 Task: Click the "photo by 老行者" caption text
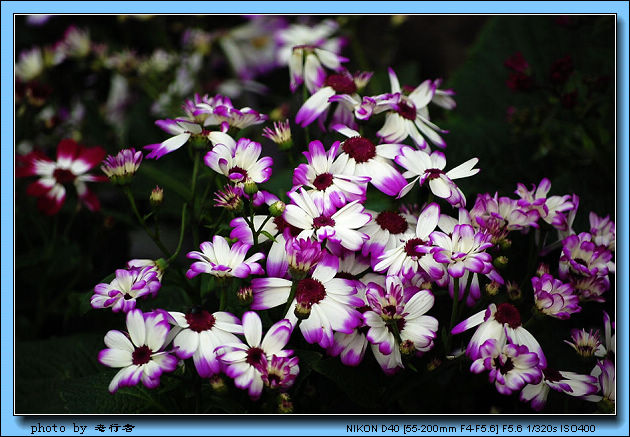click(x=82, y=428)
